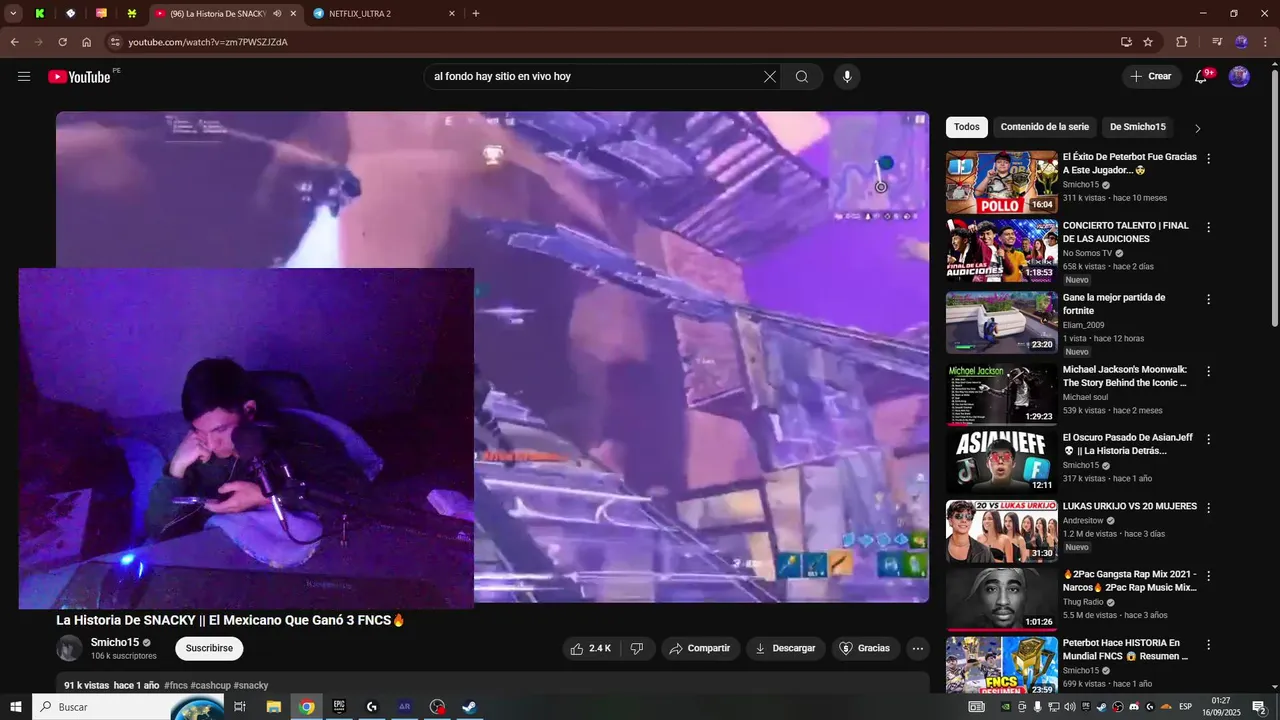Open the YouTube account avatar menu
Viewport: 1280px width, 720px height.
point(1239,77)
